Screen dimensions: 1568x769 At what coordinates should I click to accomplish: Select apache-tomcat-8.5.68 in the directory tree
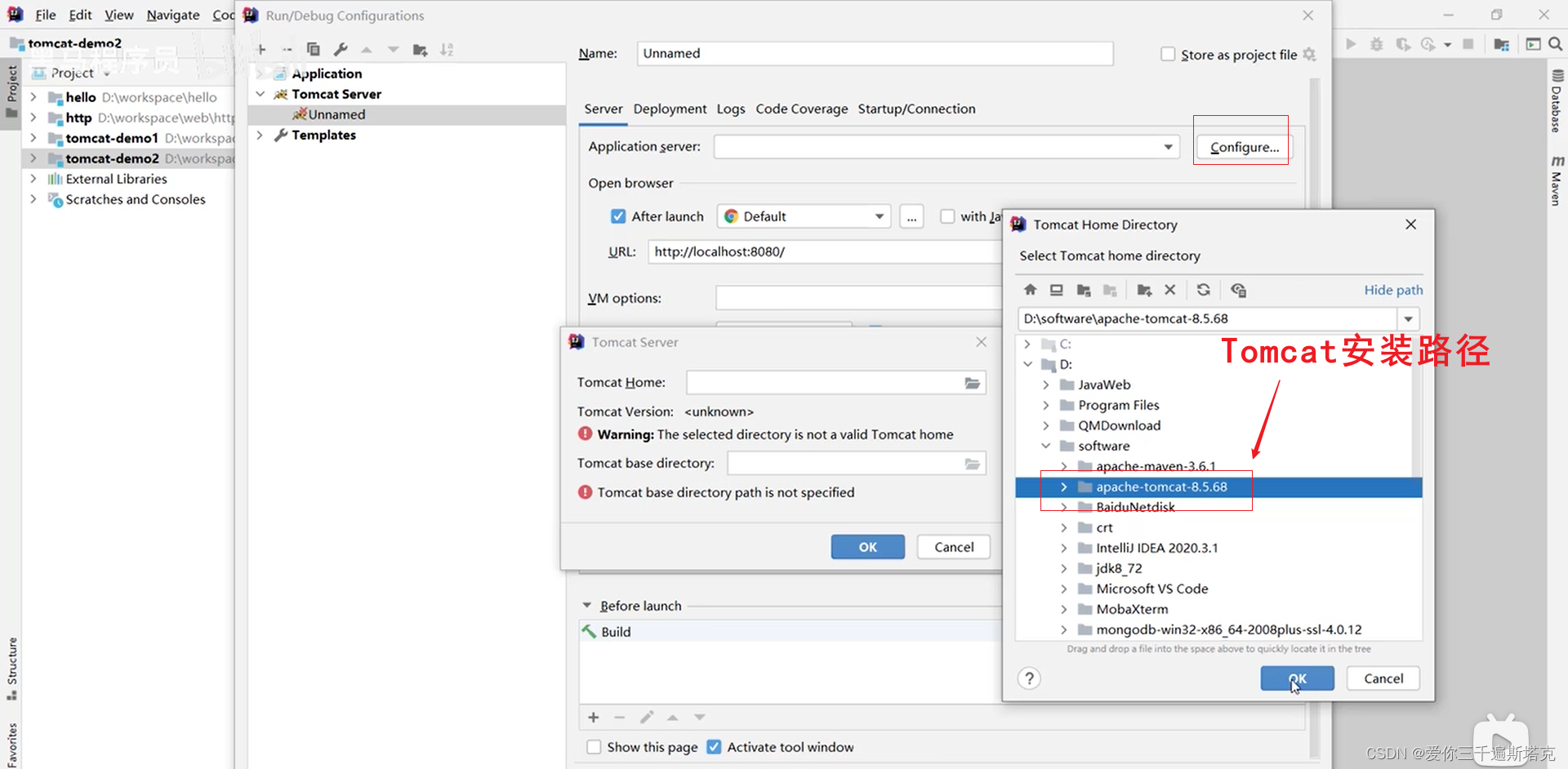click(x=1161, y=487)
